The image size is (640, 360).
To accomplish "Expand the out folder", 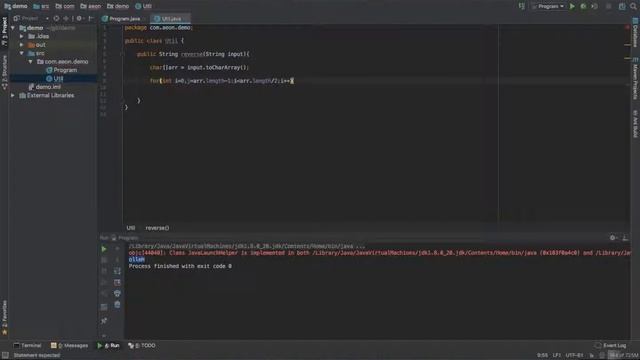I will pyautogui.click(x=22, y=45).
